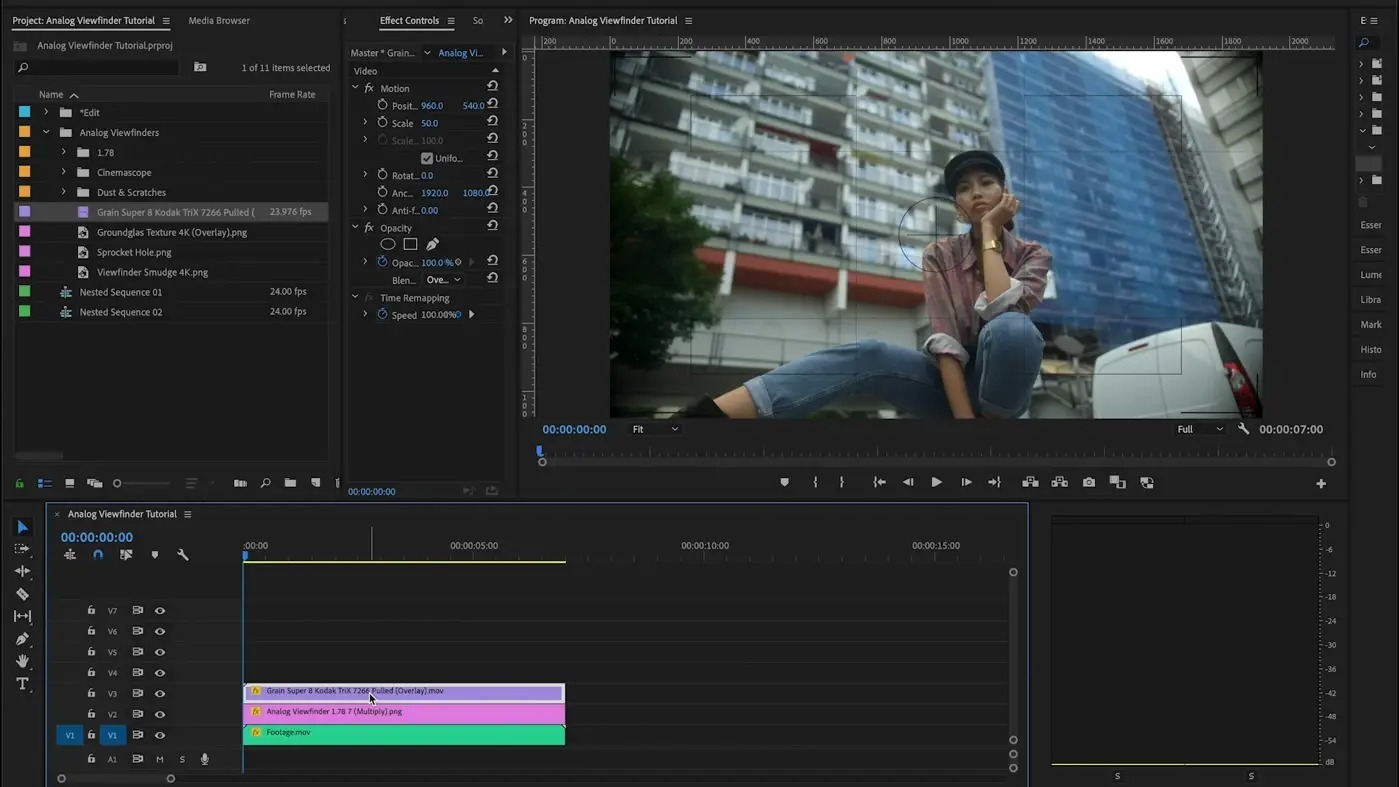The height and width of the screenshot is (787, 1399).
Task: Click the project panel thumbnail zoom slider
Action: pos(118,483)
